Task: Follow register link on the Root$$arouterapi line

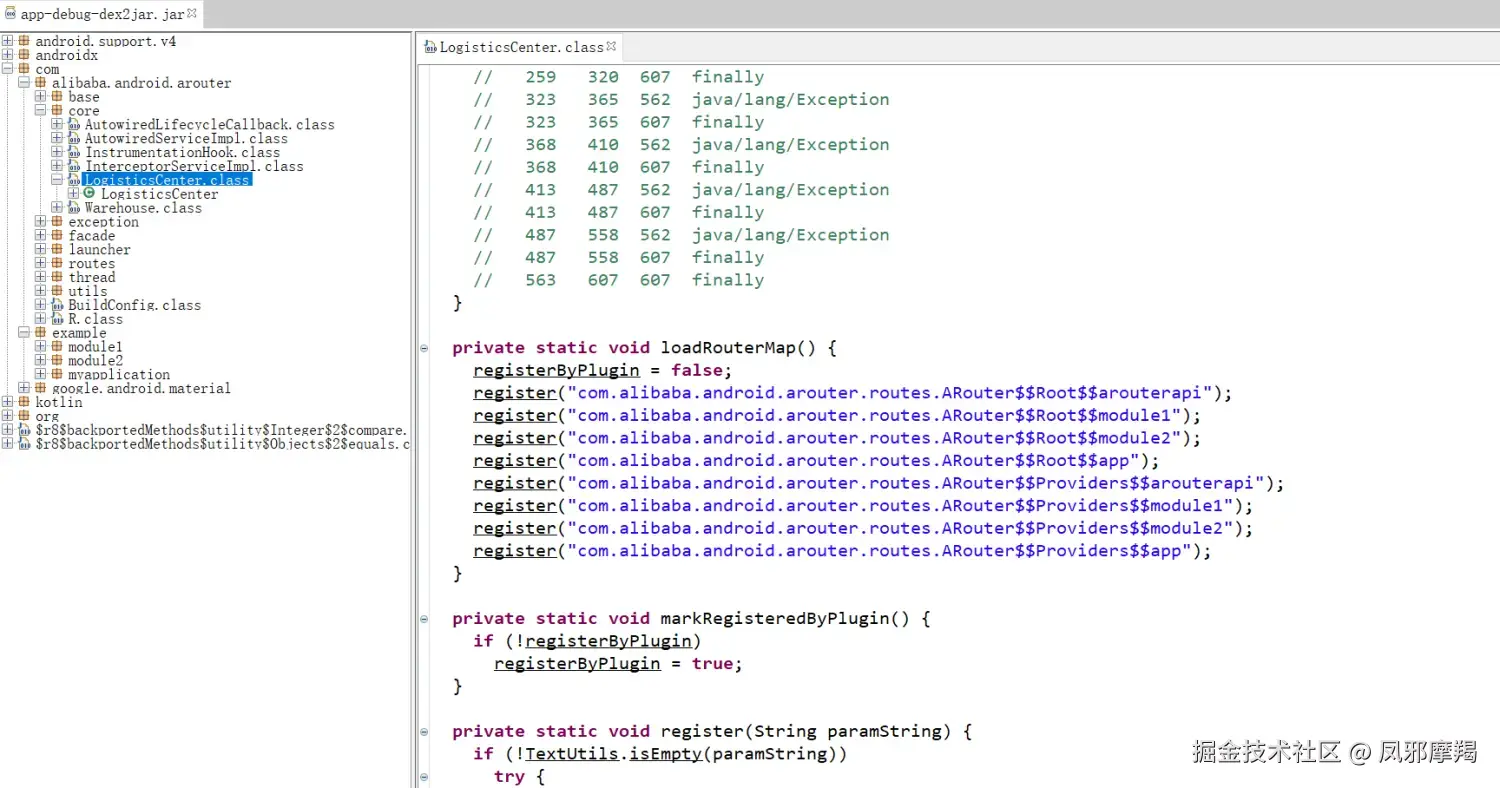Action: tap(514, 393)
